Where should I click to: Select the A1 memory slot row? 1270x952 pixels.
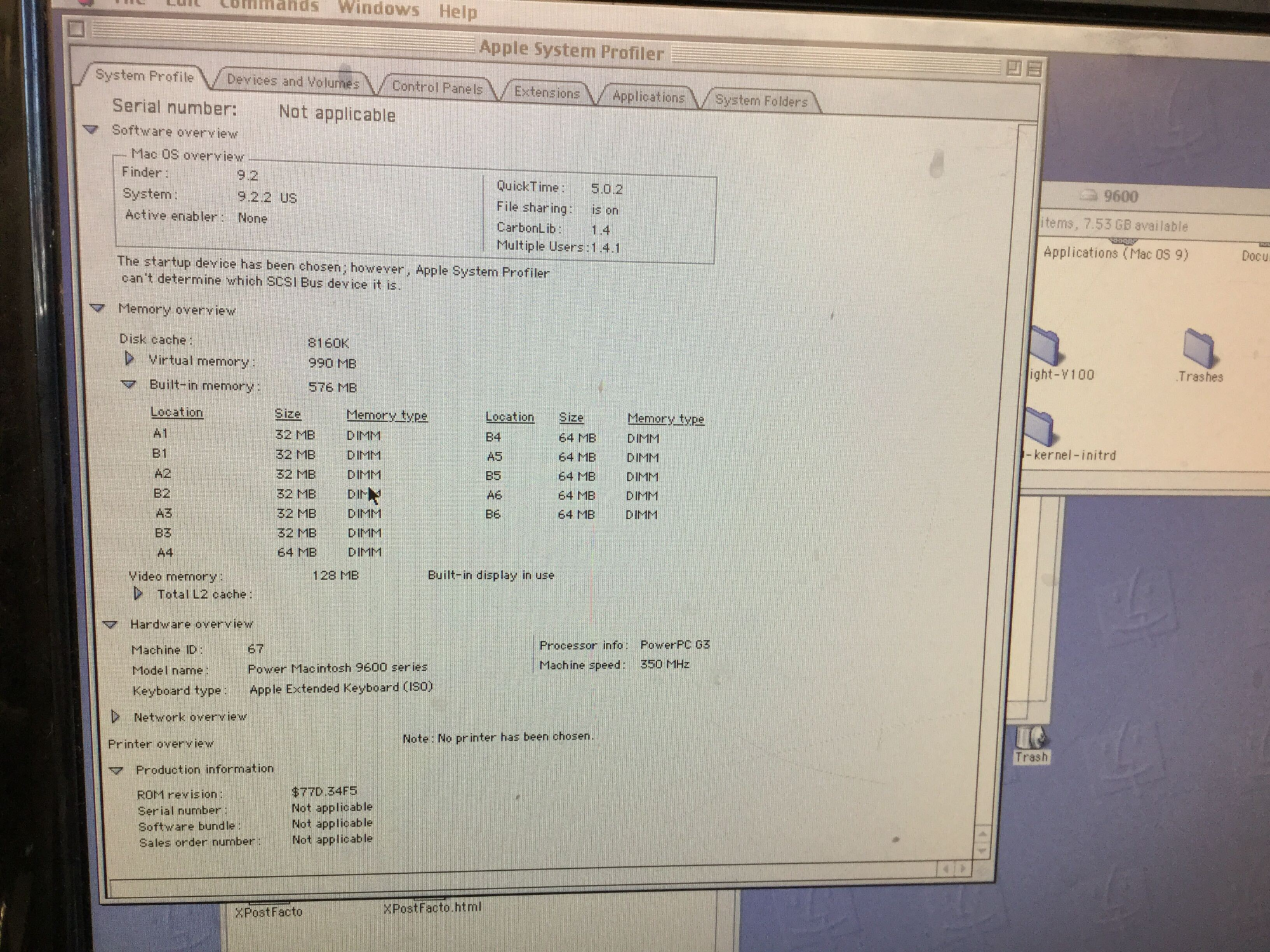(267, 434)
